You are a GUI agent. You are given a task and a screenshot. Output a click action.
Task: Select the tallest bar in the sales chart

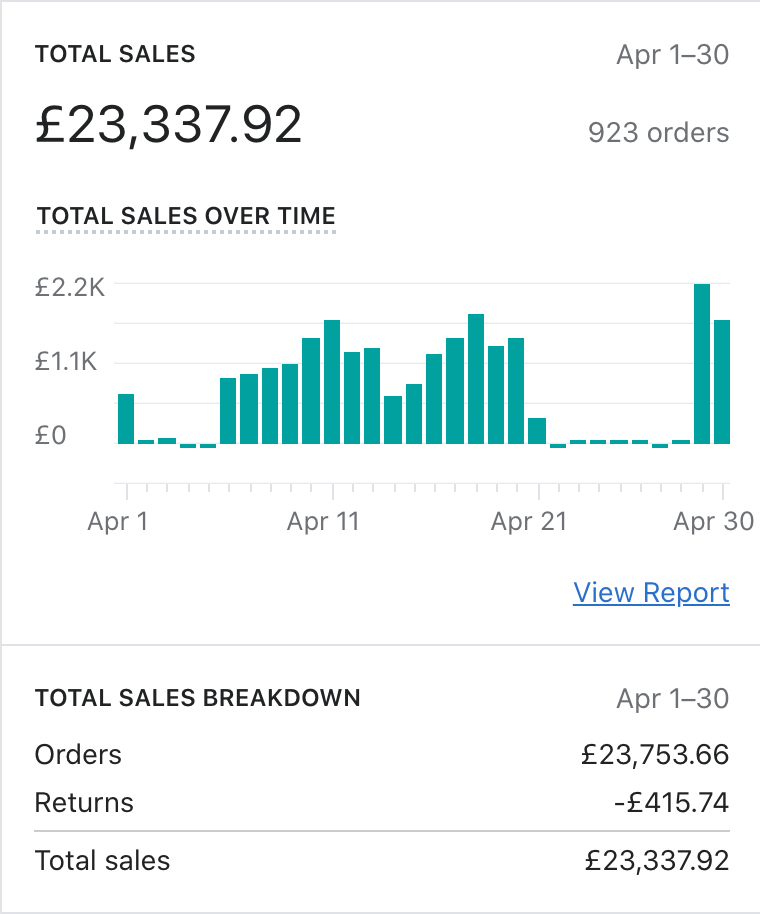pos(702,364)
